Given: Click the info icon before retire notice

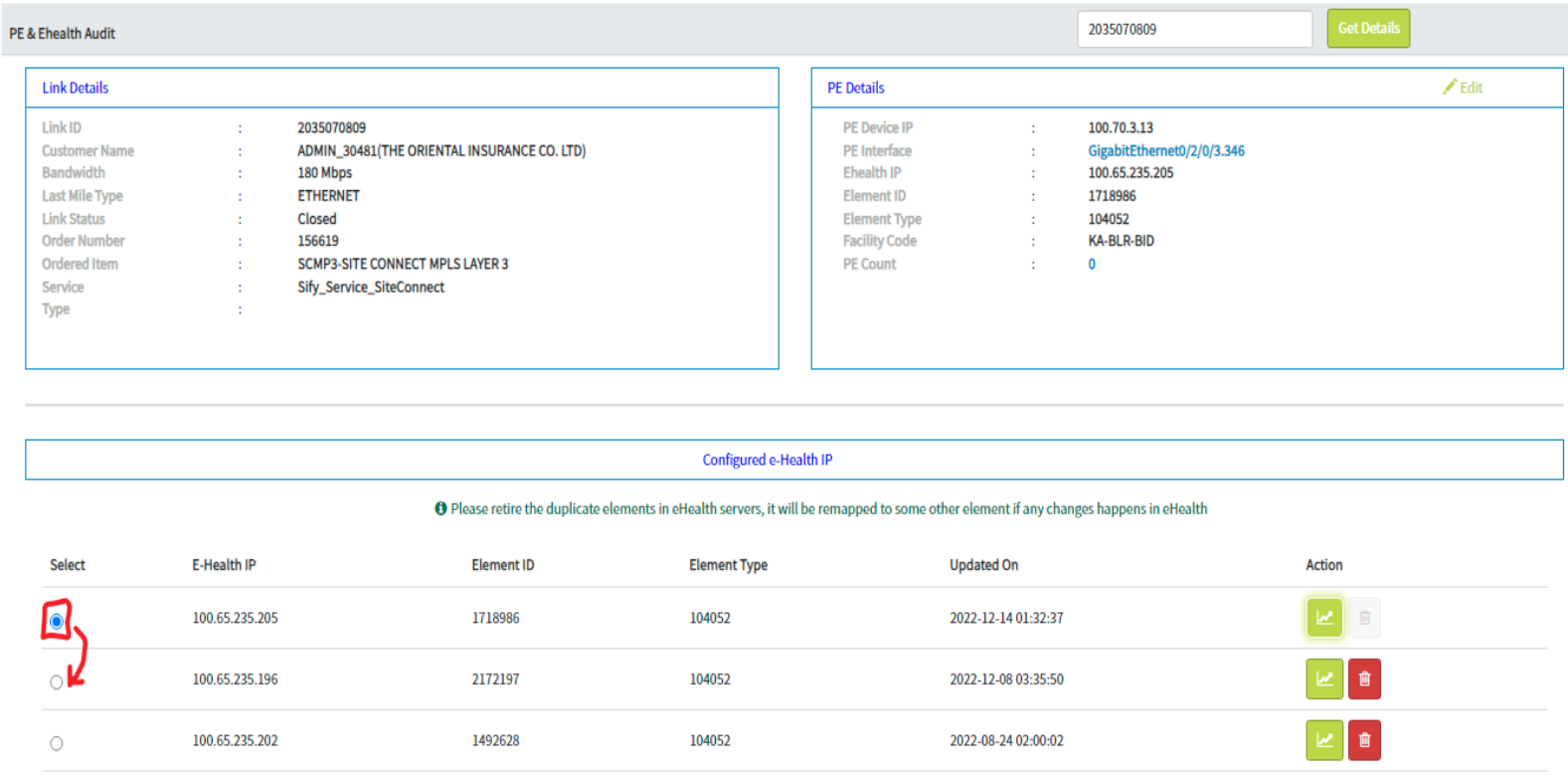Looking at the screenshot, I should click(440, 508).
